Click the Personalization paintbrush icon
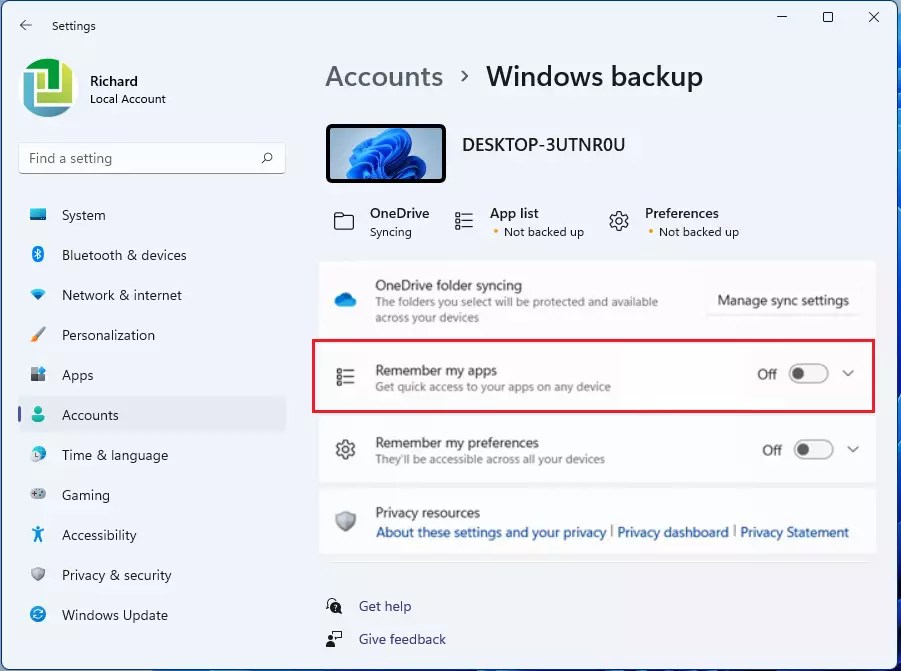901x671 pixels. [38, 334]
